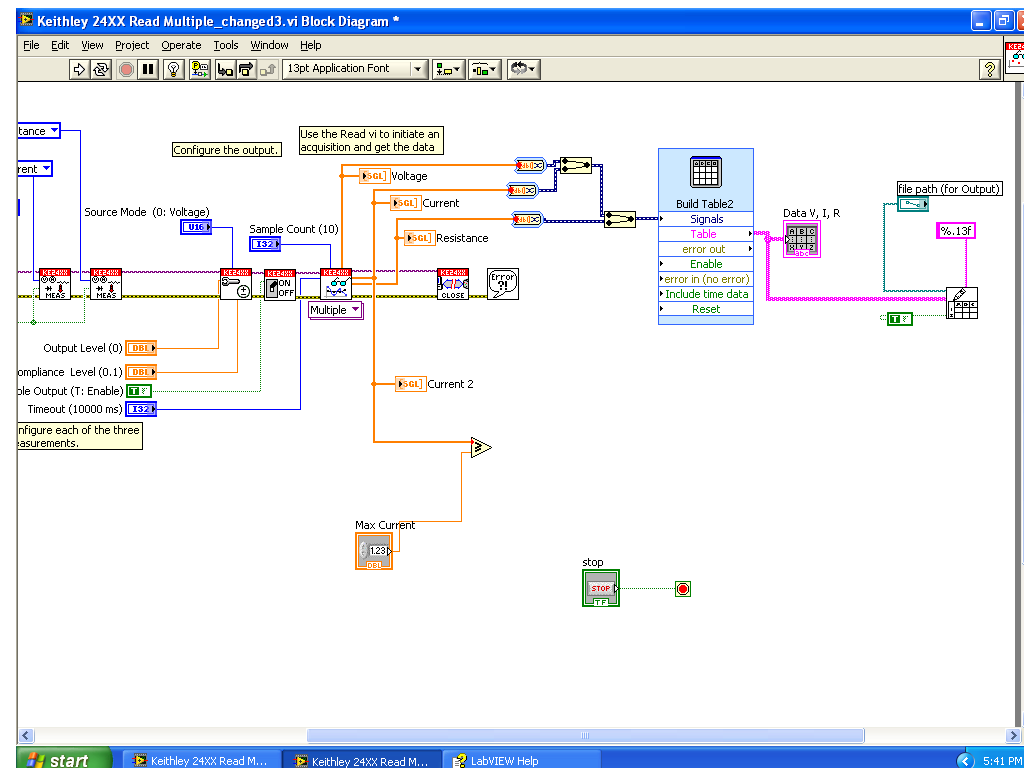
Task: Click the Pause button
Action: (x=148, y=69)
